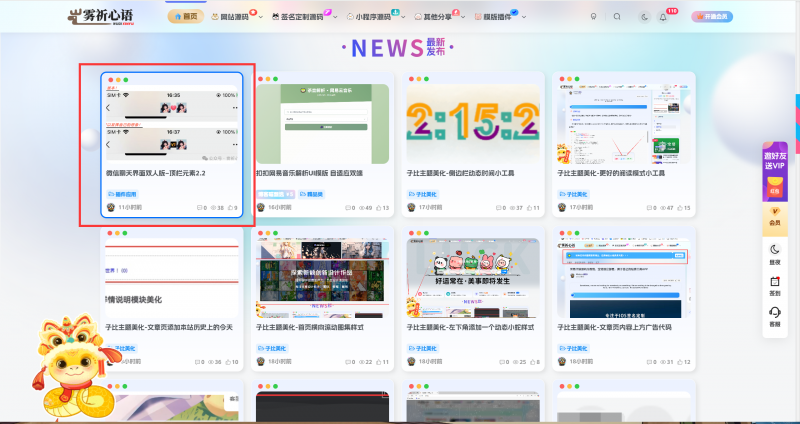Open notifications bell icon
This screenshot has width=800, height=424.
pos(662,17)
